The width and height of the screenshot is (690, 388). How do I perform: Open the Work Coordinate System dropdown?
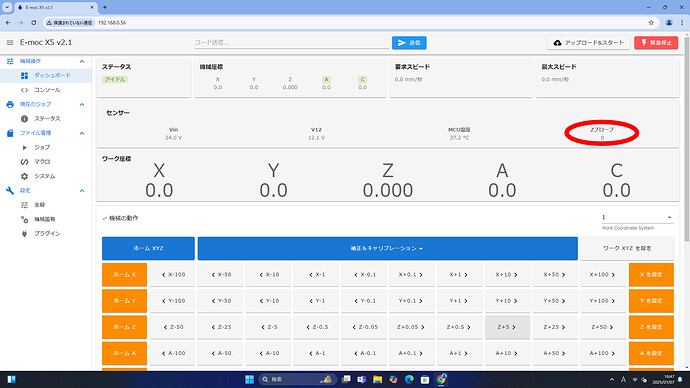tap(637, 217)
